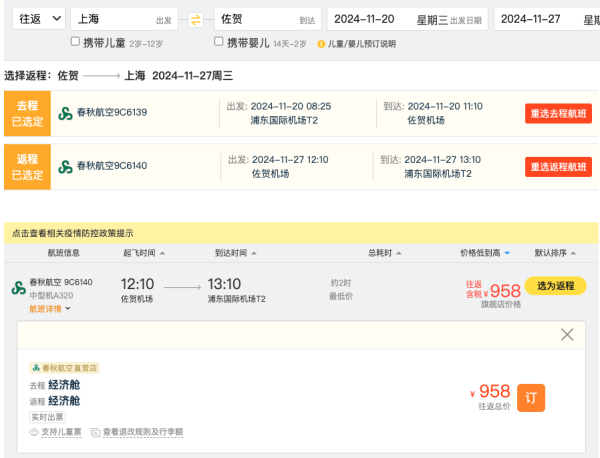Screen dimensions: 600x458
Task: Click 返程 已选定 orange label
Action: click(28, 167)
